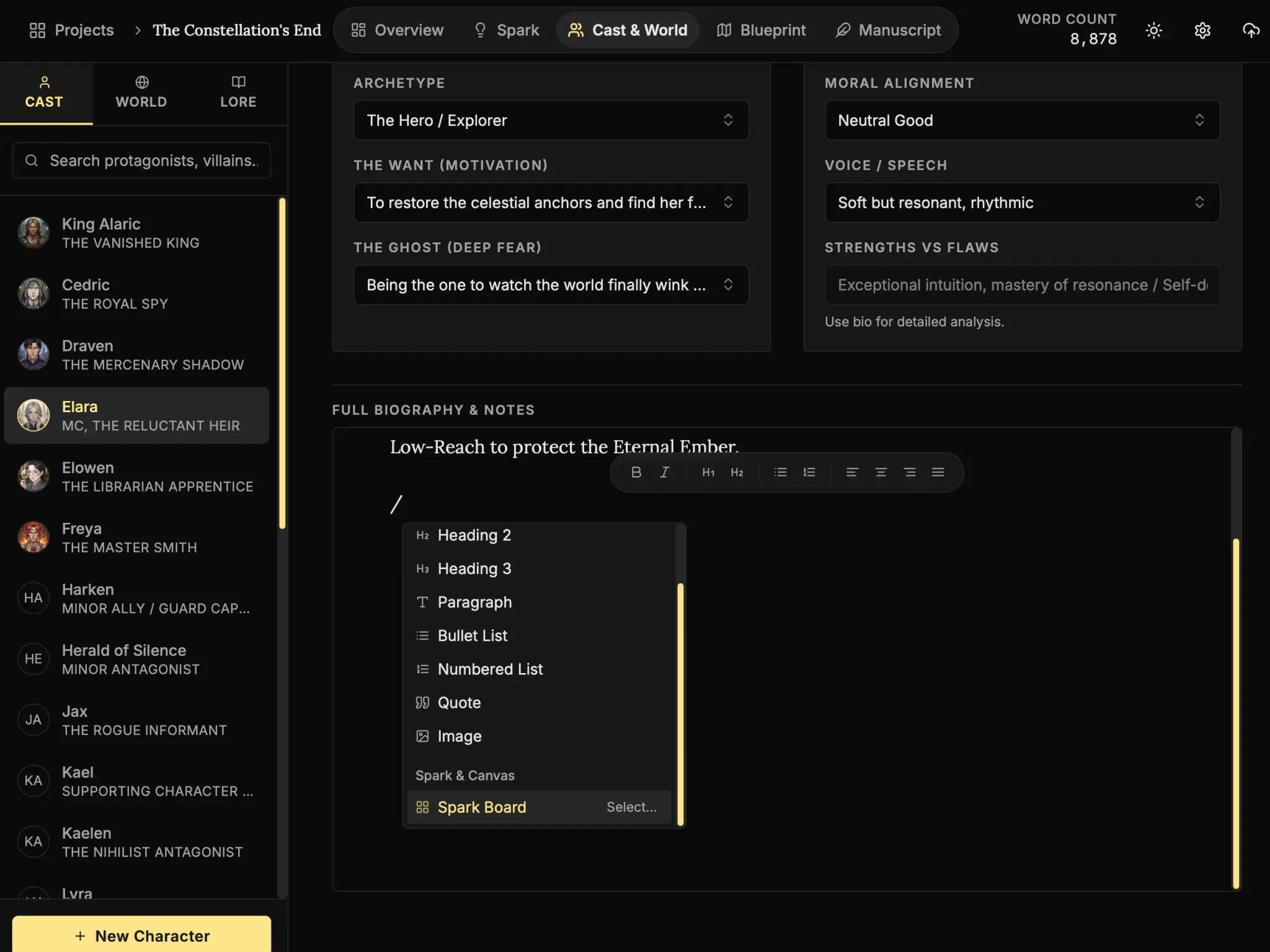Switch to the Manuscript tab
The height and width of the screenshot is (952, 1270).
click(888, 30)
